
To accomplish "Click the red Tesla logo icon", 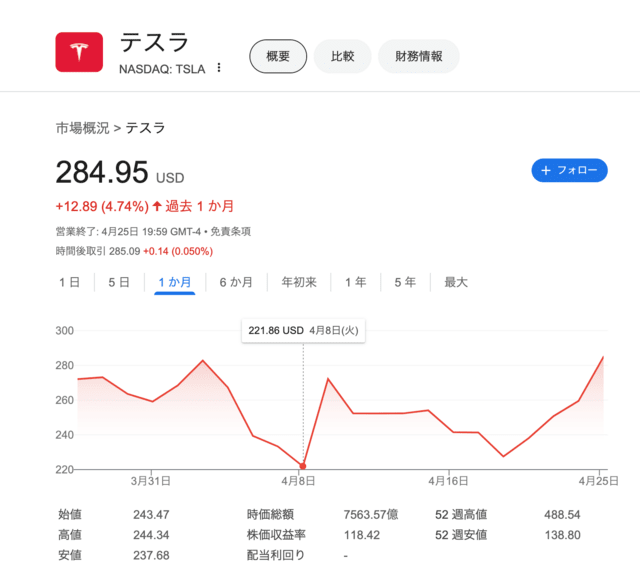I will click(x=79, y=52).
